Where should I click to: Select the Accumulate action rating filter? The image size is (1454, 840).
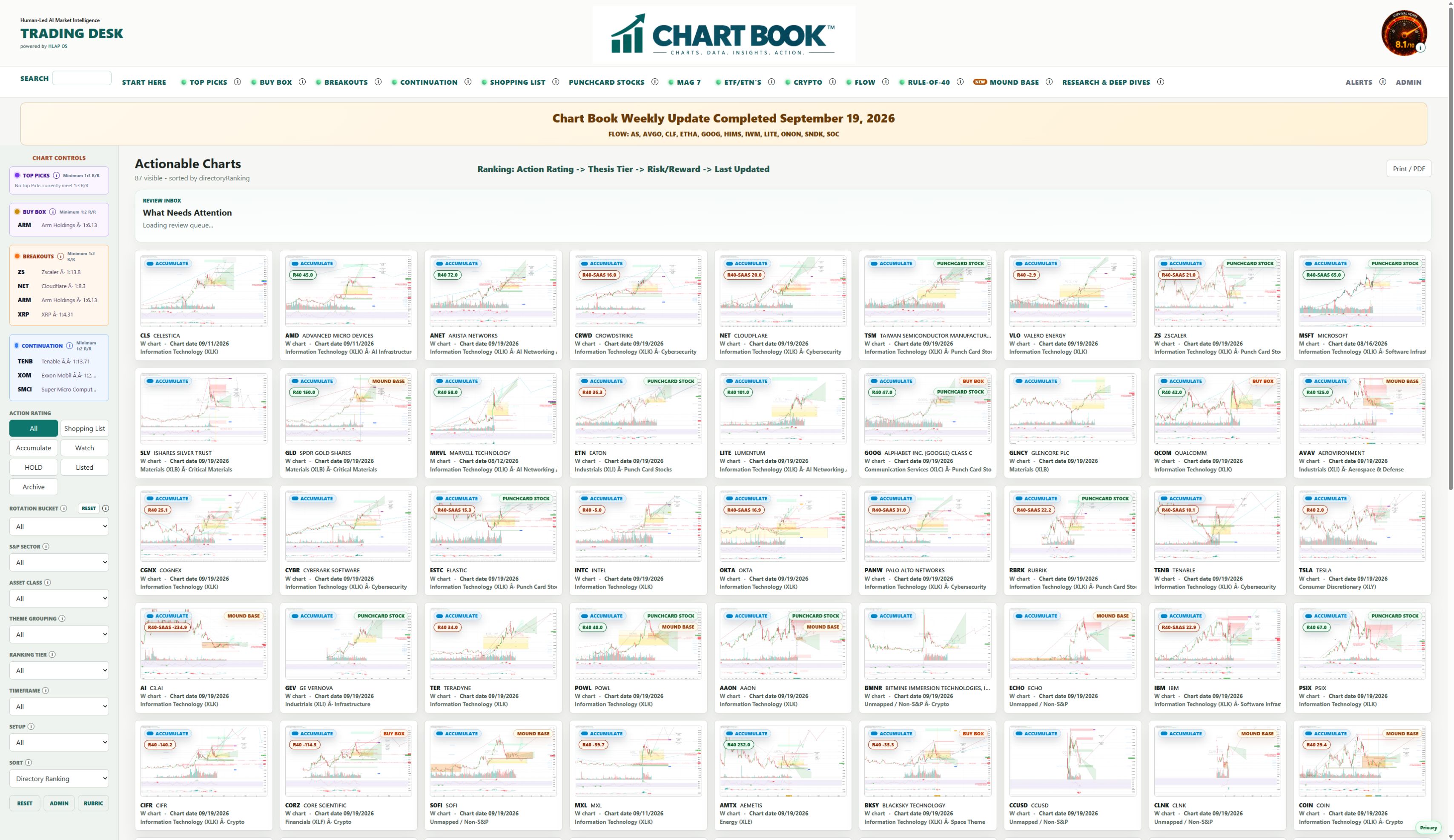[34, 448]
